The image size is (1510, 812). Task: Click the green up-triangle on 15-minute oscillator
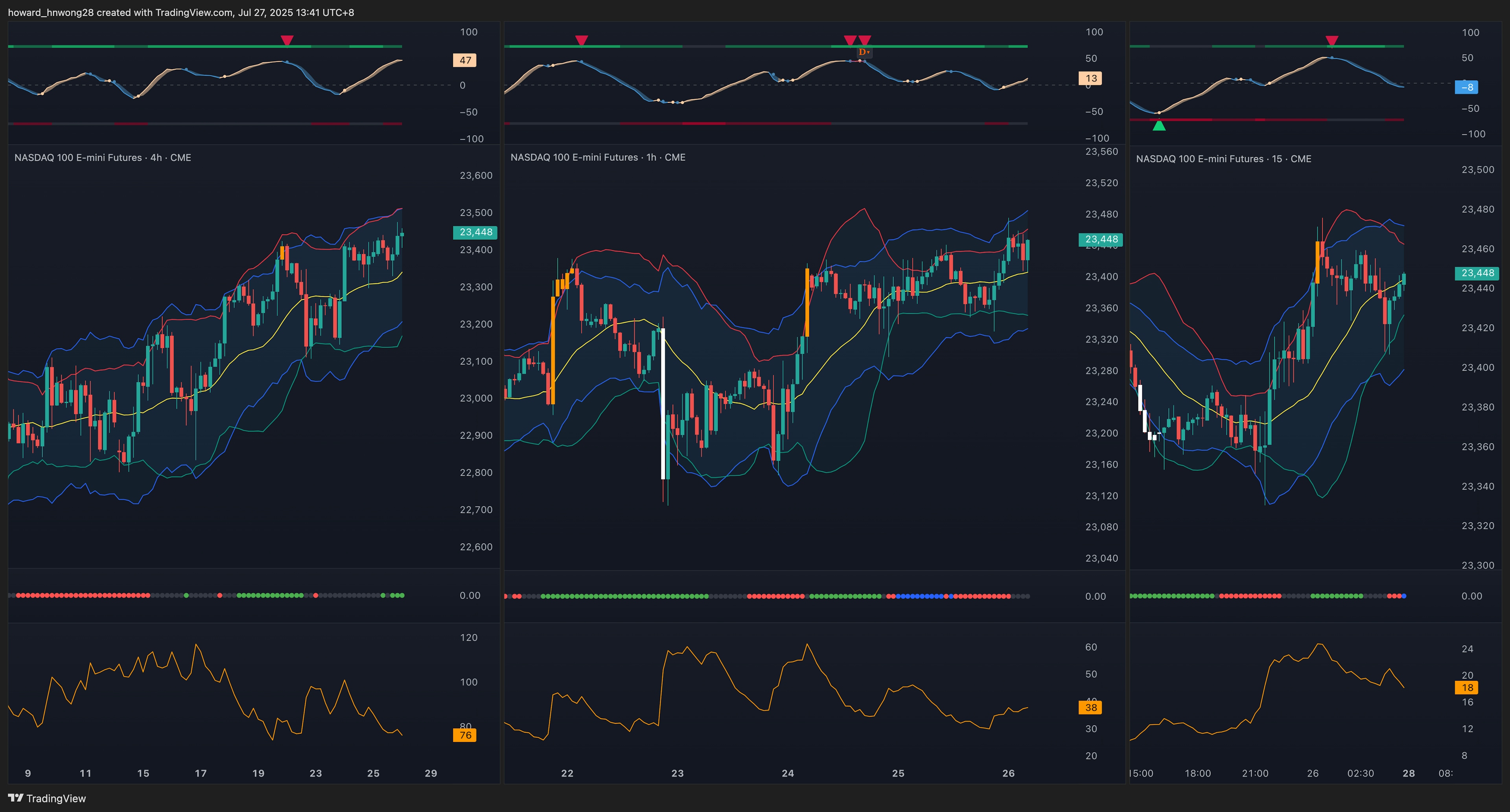point(1159,125)
